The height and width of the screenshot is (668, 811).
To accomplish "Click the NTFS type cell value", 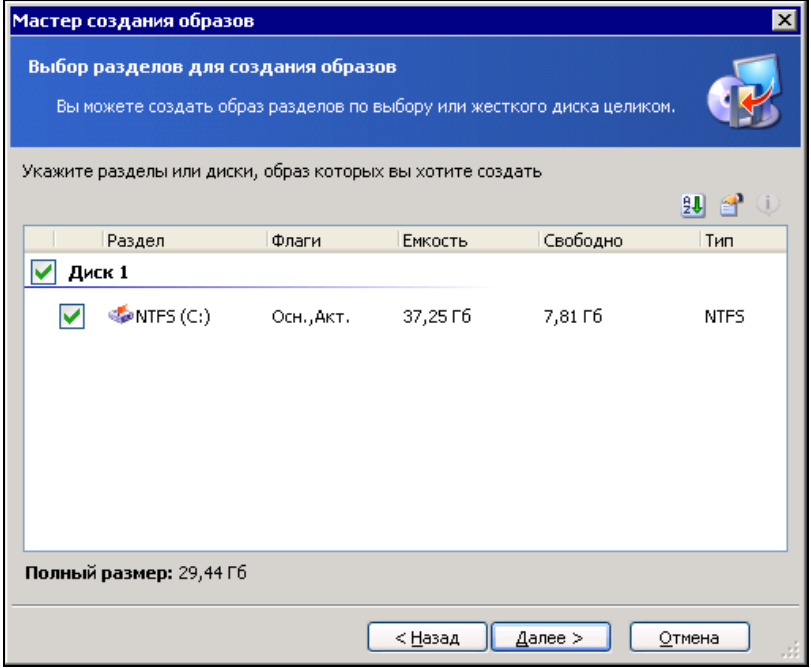I will coord(724,316).
